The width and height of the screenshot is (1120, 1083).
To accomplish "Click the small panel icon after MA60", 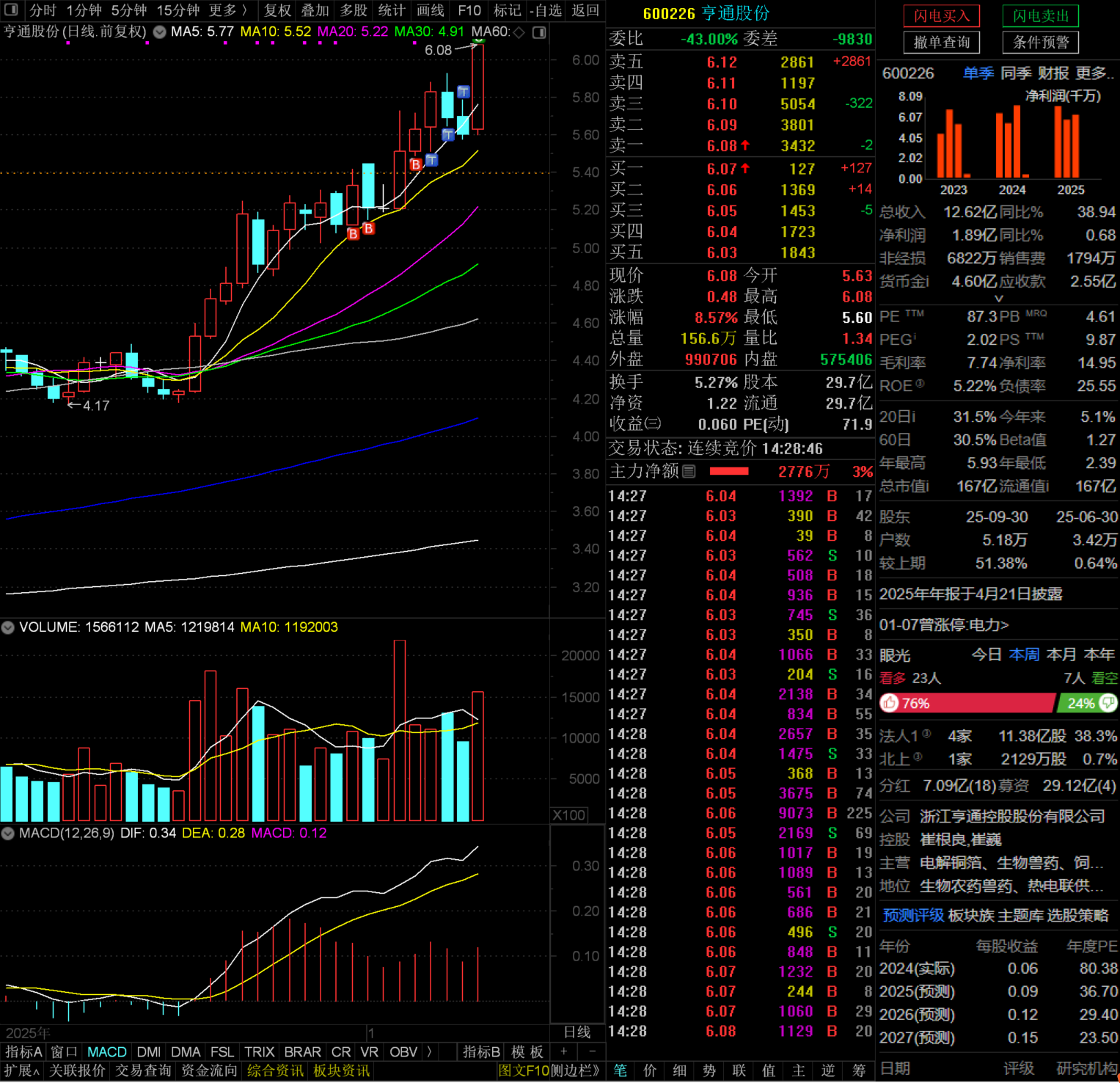I will pyautogui.click(x=539, y=32).
